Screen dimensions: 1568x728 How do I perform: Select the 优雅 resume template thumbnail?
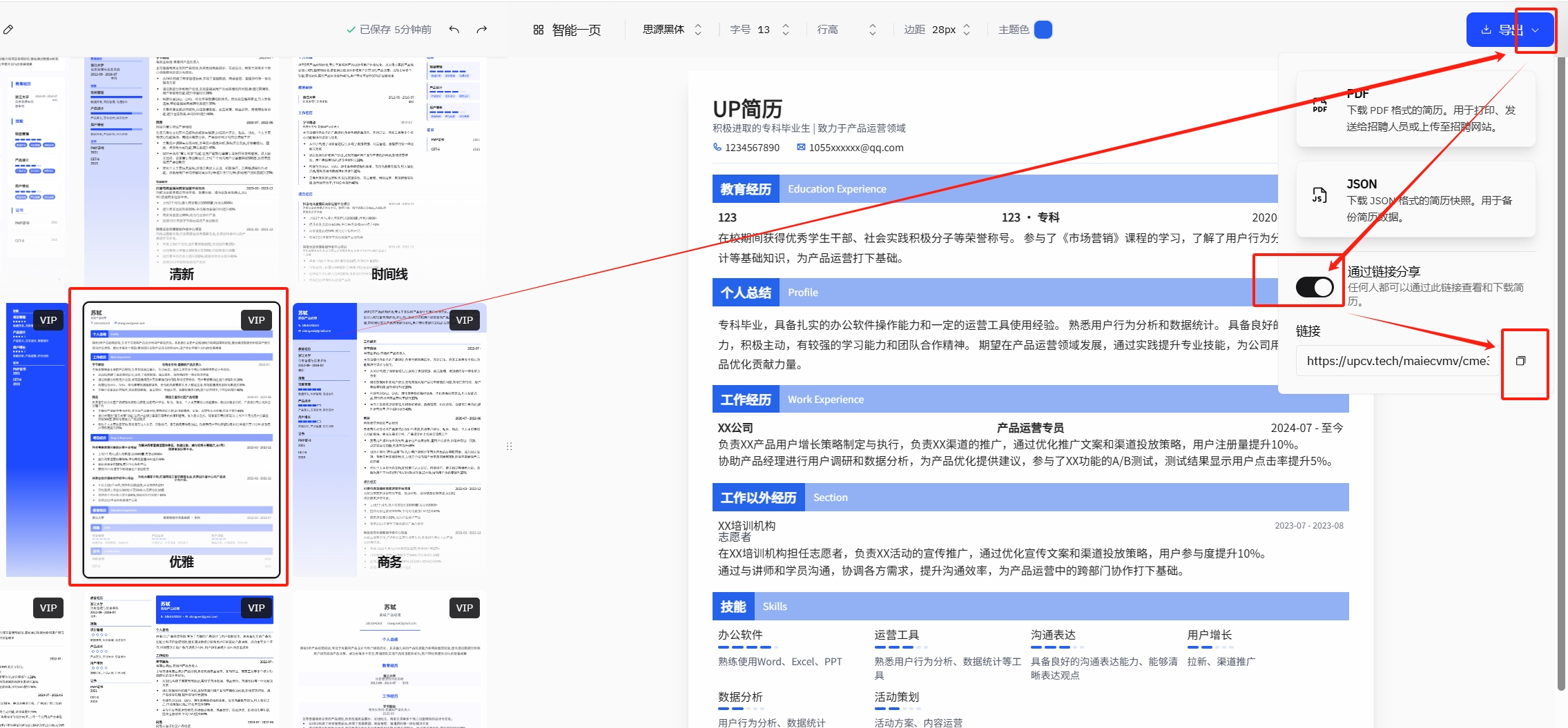181,440
